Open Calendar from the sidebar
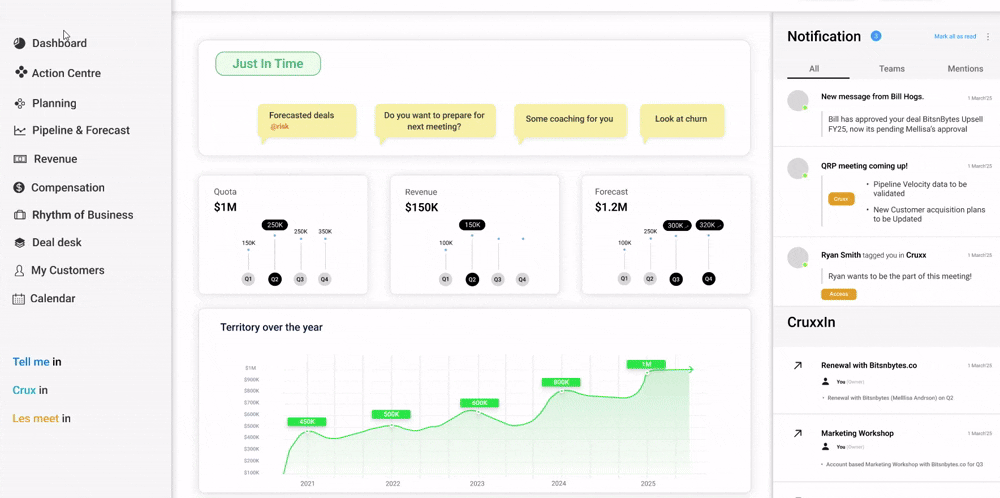1000x498 pixels. tap(53, 298)
